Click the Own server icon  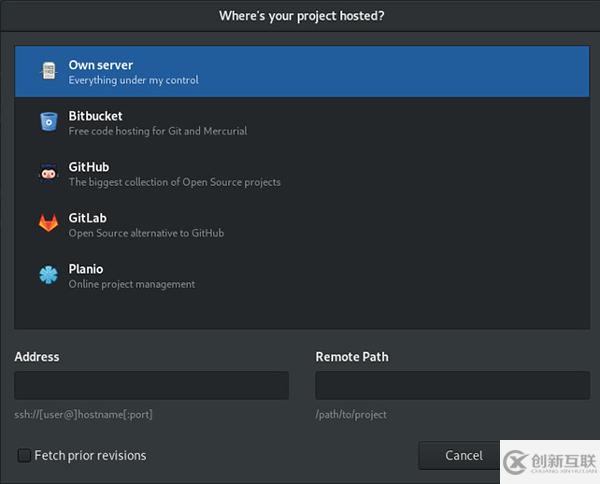pyautogui.click(x=49, y=71)
